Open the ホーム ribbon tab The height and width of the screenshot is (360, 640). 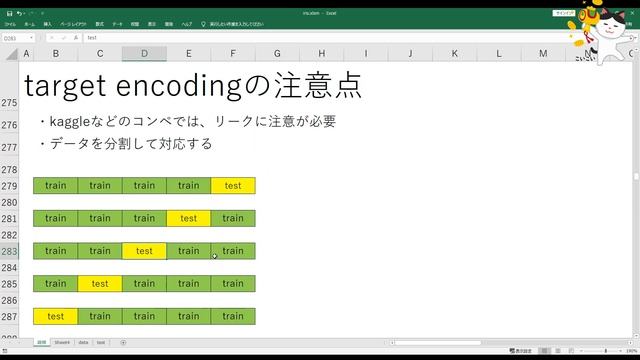coord(29,24)
